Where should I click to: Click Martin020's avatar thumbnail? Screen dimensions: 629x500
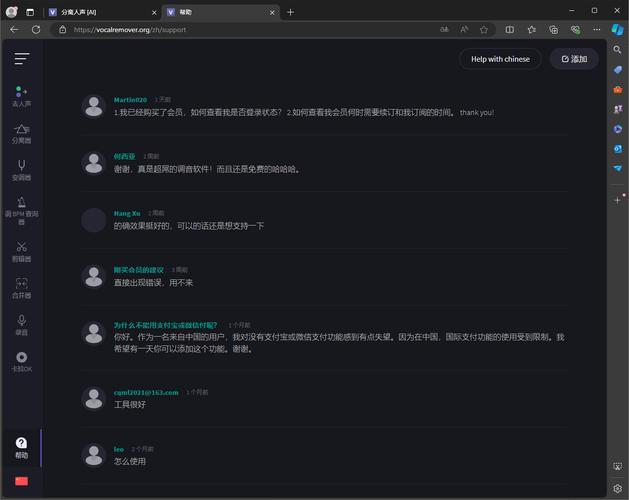click(x=94, y=106)
